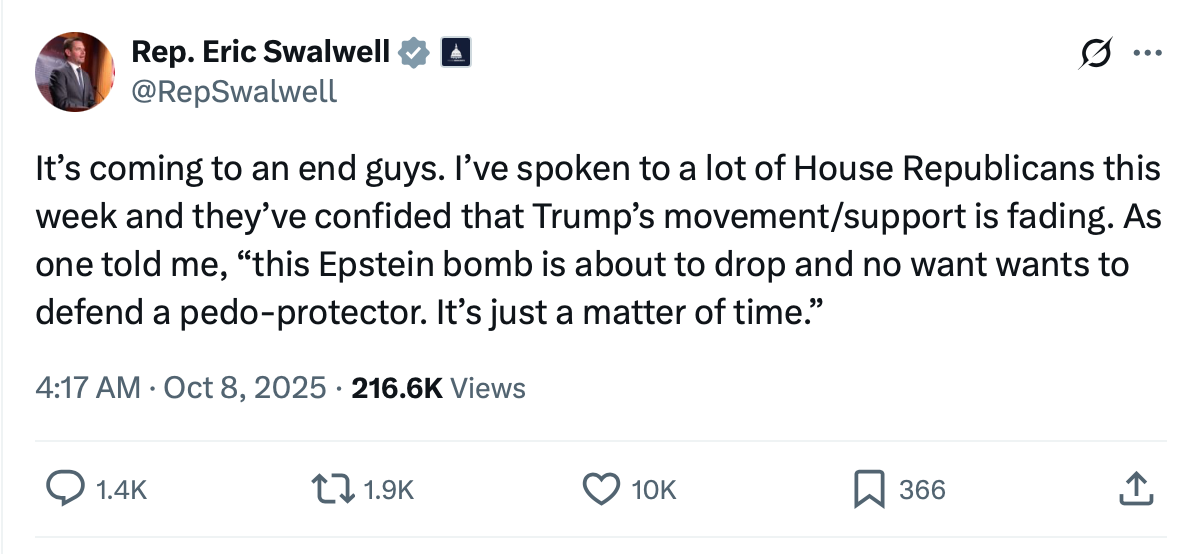Click the phrase "It's just a matter of time."

click(x=625, y=313)
